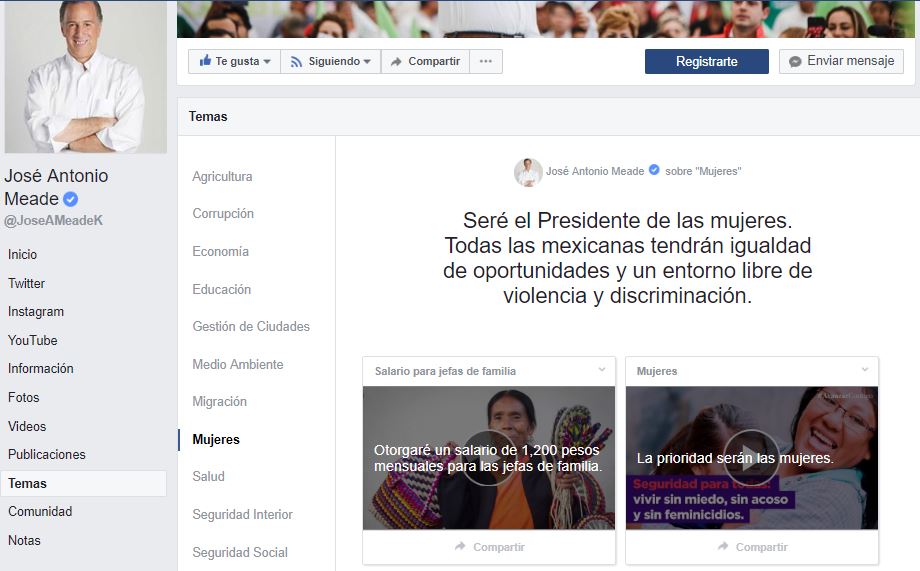Expand chevron on the 'Mujeres' card header
Screen dimensions: 920x571
866,370
